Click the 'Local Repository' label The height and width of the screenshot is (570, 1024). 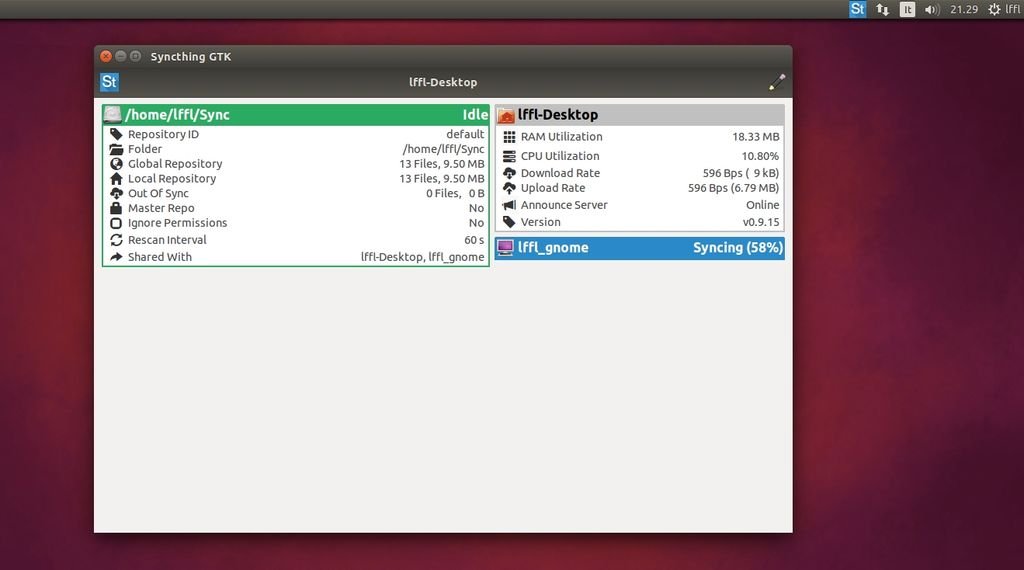coord(172,179)
